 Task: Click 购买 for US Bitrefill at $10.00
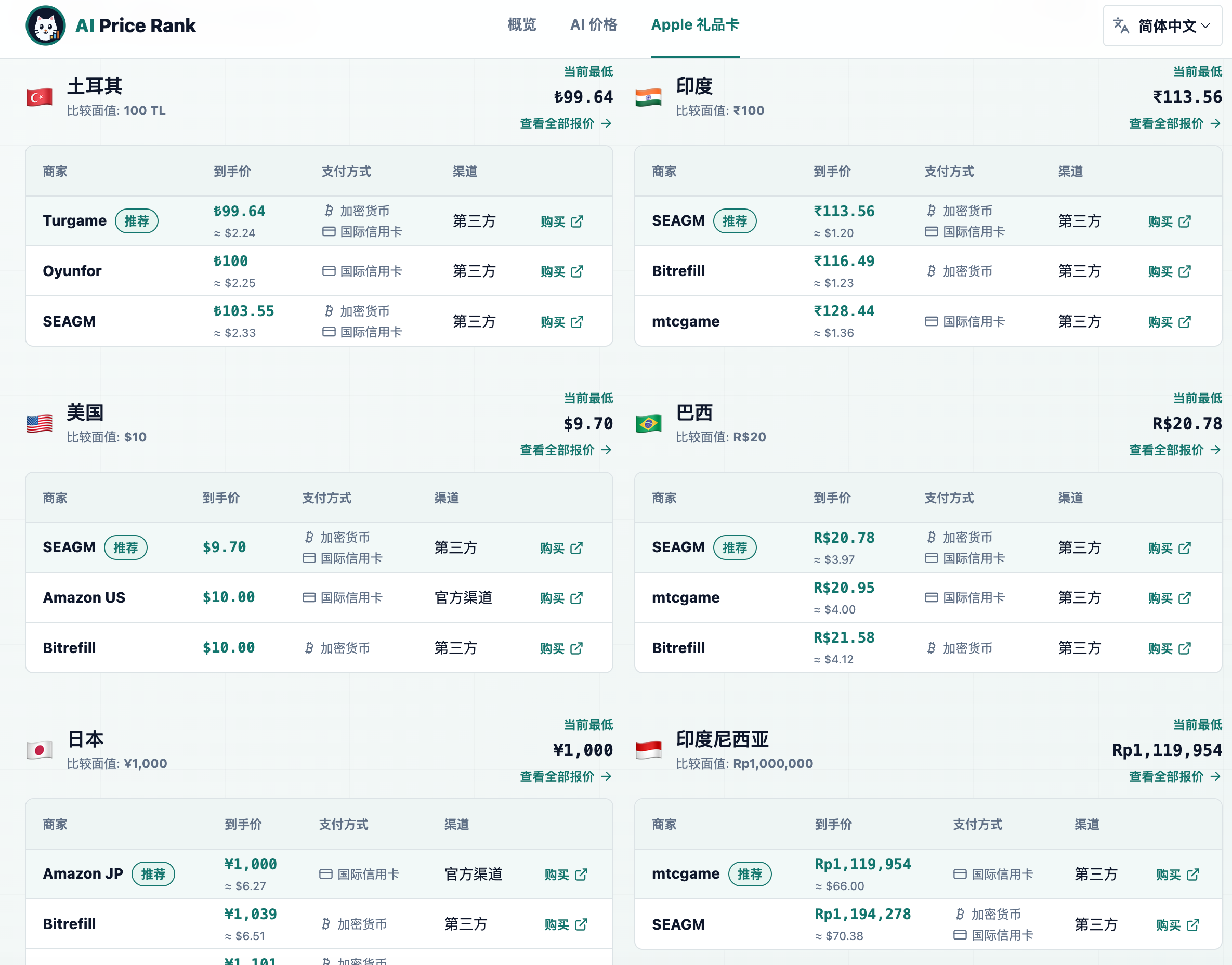561,648
